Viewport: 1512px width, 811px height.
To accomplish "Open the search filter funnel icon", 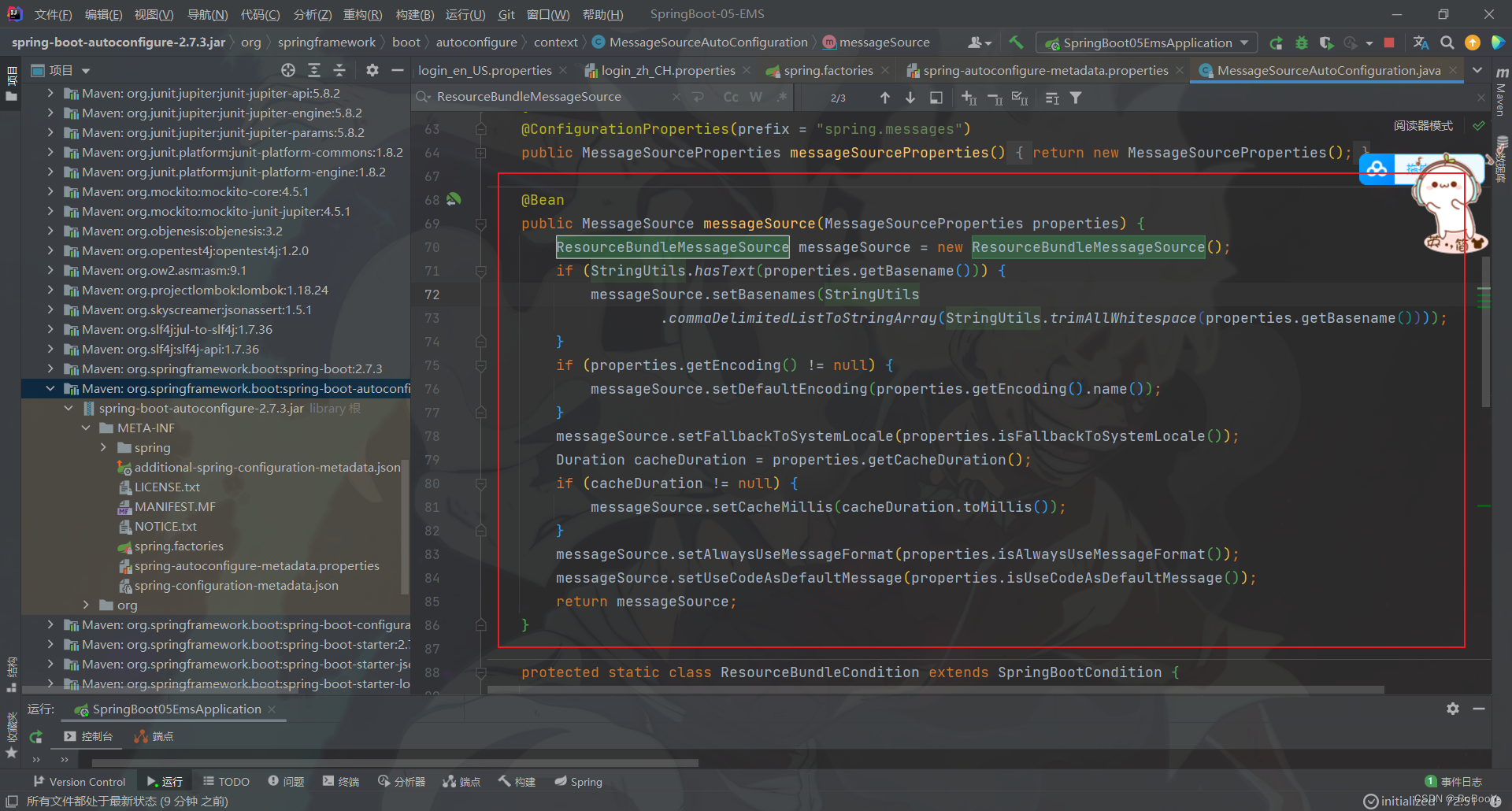I will (1076, 98).
